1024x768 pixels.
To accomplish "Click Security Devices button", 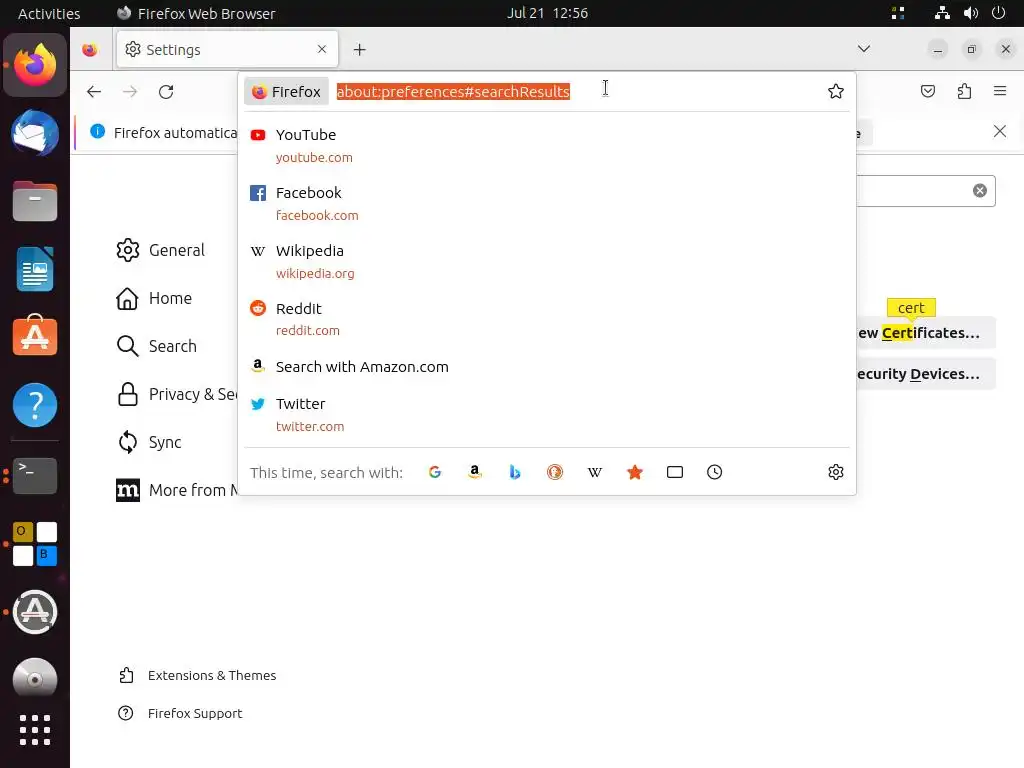I will pos(926,374).
